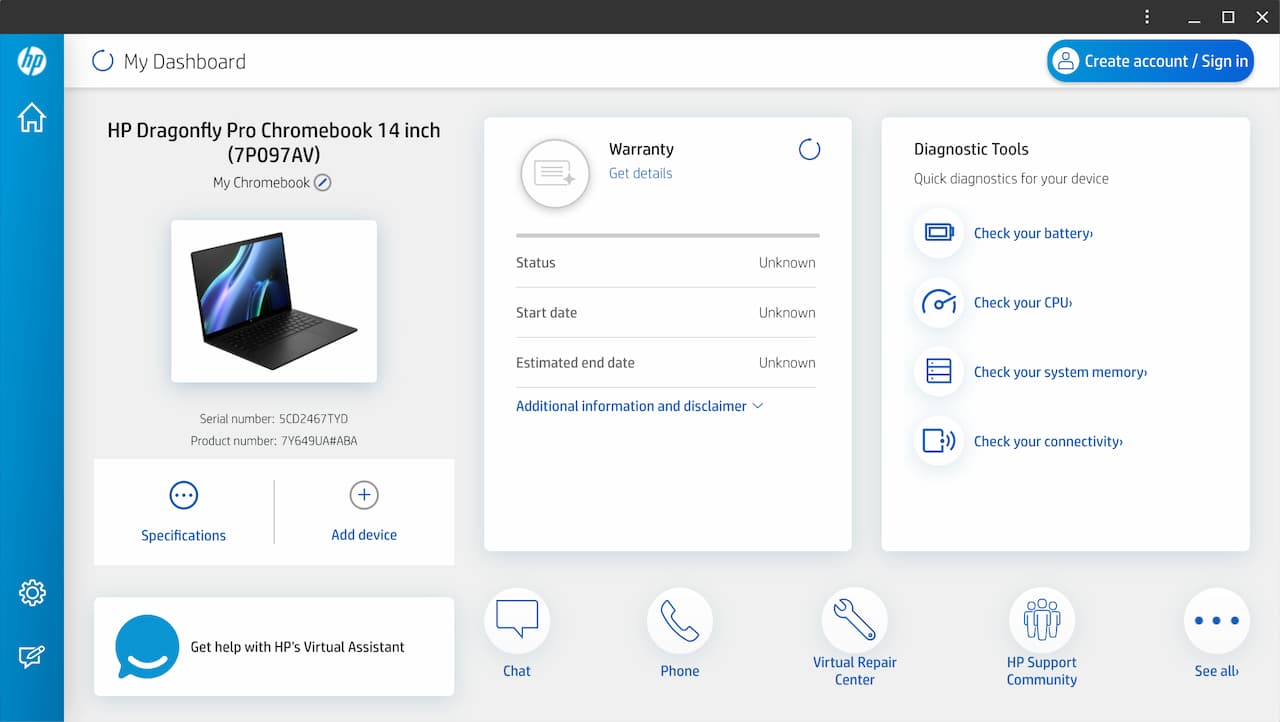Click the My Dashboard title

185,62
